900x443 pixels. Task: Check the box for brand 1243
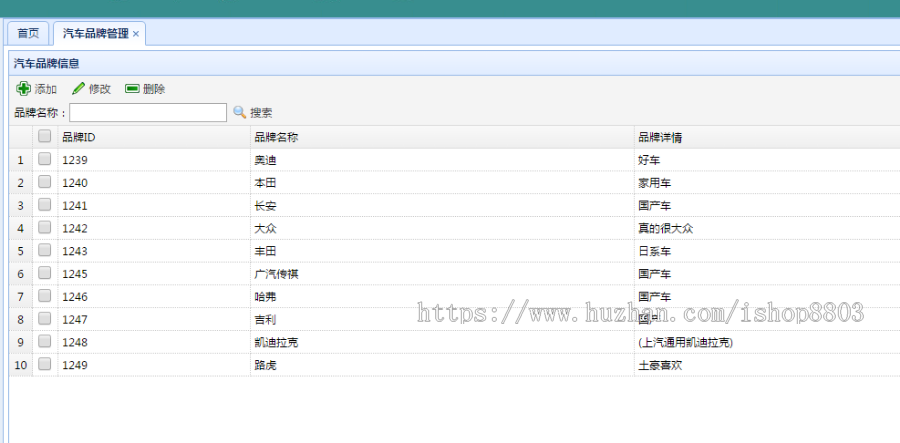coord(44,250)
